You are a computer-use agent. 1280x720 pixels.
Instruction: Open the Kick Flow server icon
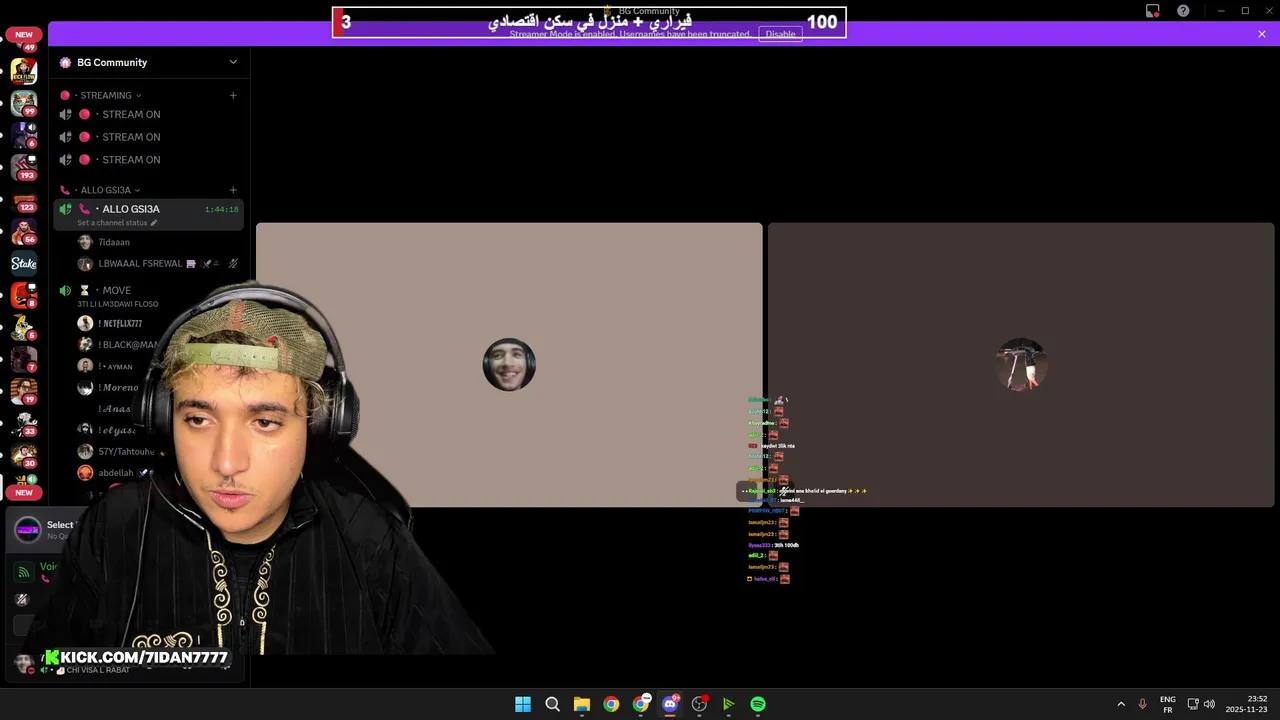pos(24,71)
